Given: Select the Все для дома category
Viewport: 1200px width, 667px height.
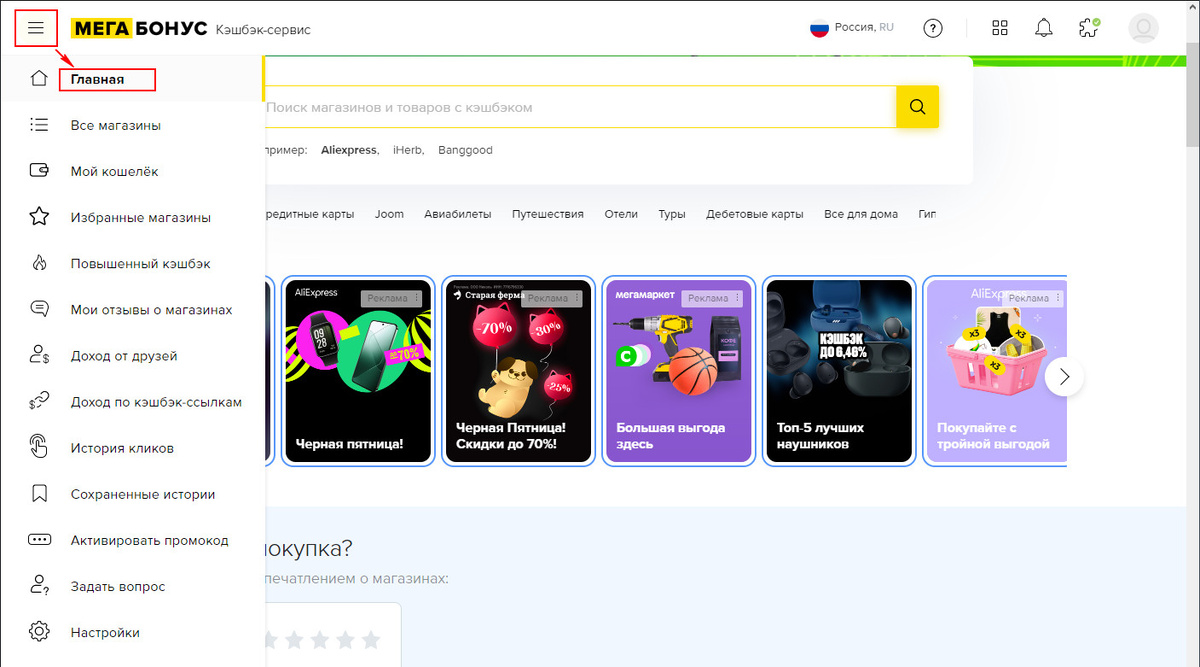Looking at the screenshot, I should [x=861, y=214].
